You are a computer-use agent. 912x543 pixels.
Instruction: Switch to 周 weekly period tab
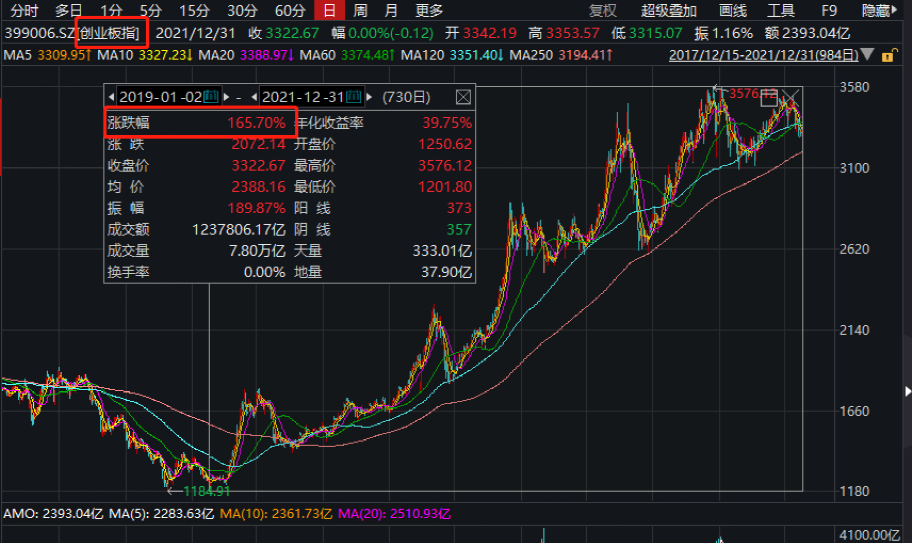(360, 10)
